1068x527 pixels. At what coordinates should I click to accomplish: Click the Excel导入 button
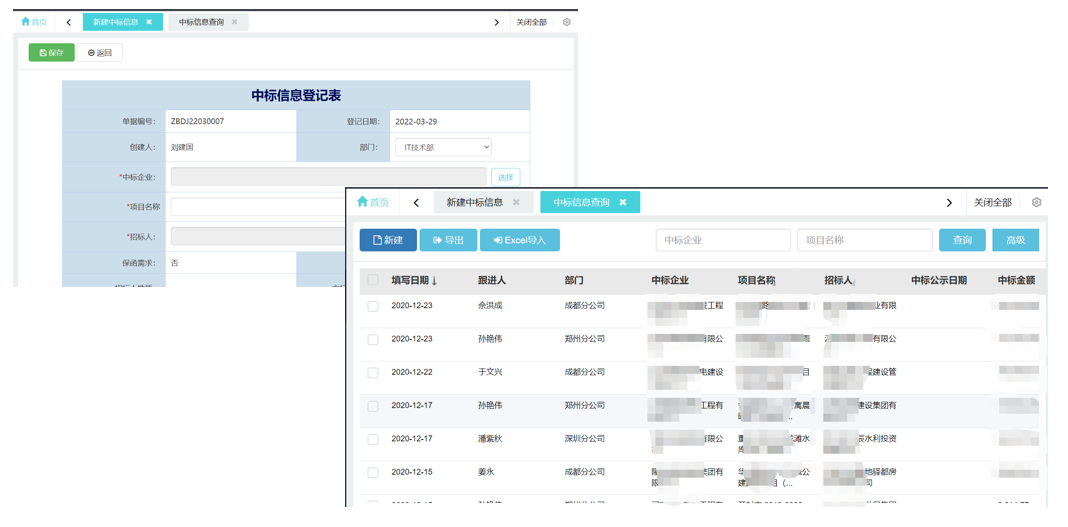tap(519, 240)
